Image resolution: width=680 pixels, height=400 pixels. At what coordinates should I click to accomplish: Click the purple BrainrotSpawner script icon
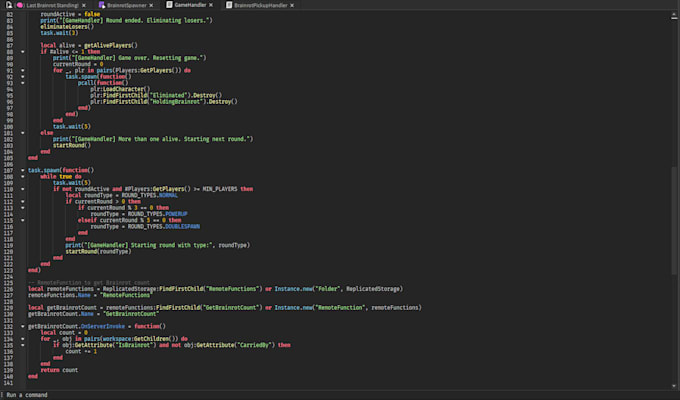pyautogui.click(x=101, y=5)
